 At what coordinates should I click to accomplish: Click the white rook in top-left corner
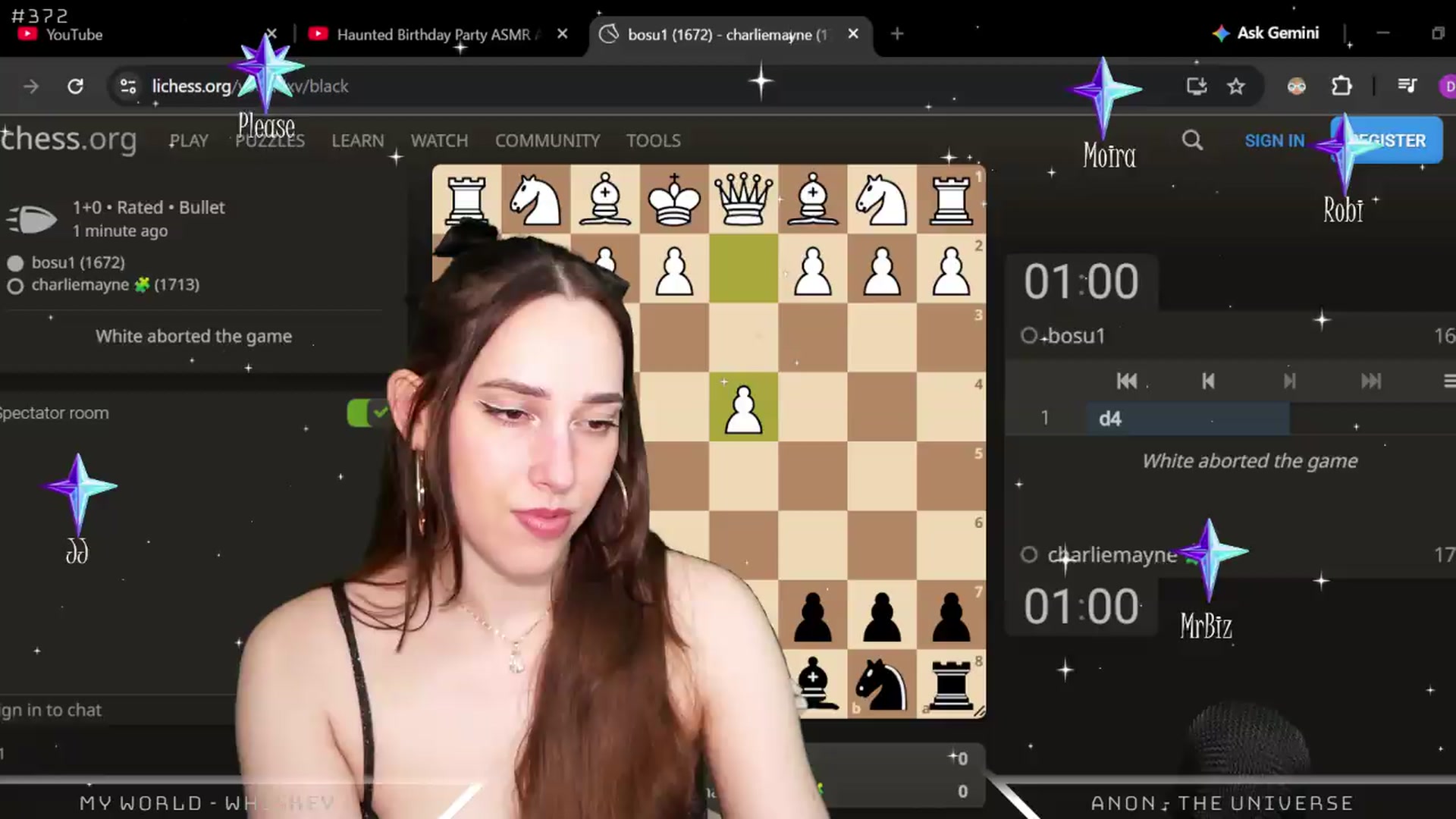pos(466,200)
